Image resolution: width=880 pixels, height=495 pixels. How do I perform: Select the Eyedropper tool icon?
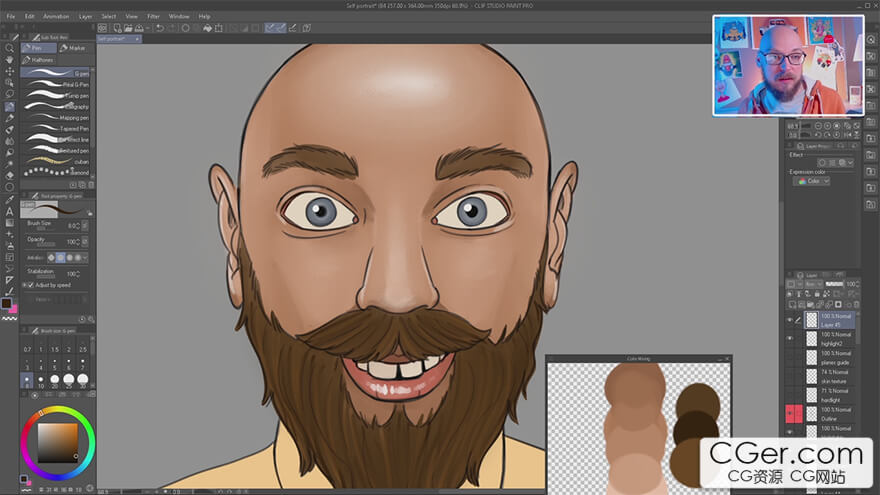[x=10, y=199]
